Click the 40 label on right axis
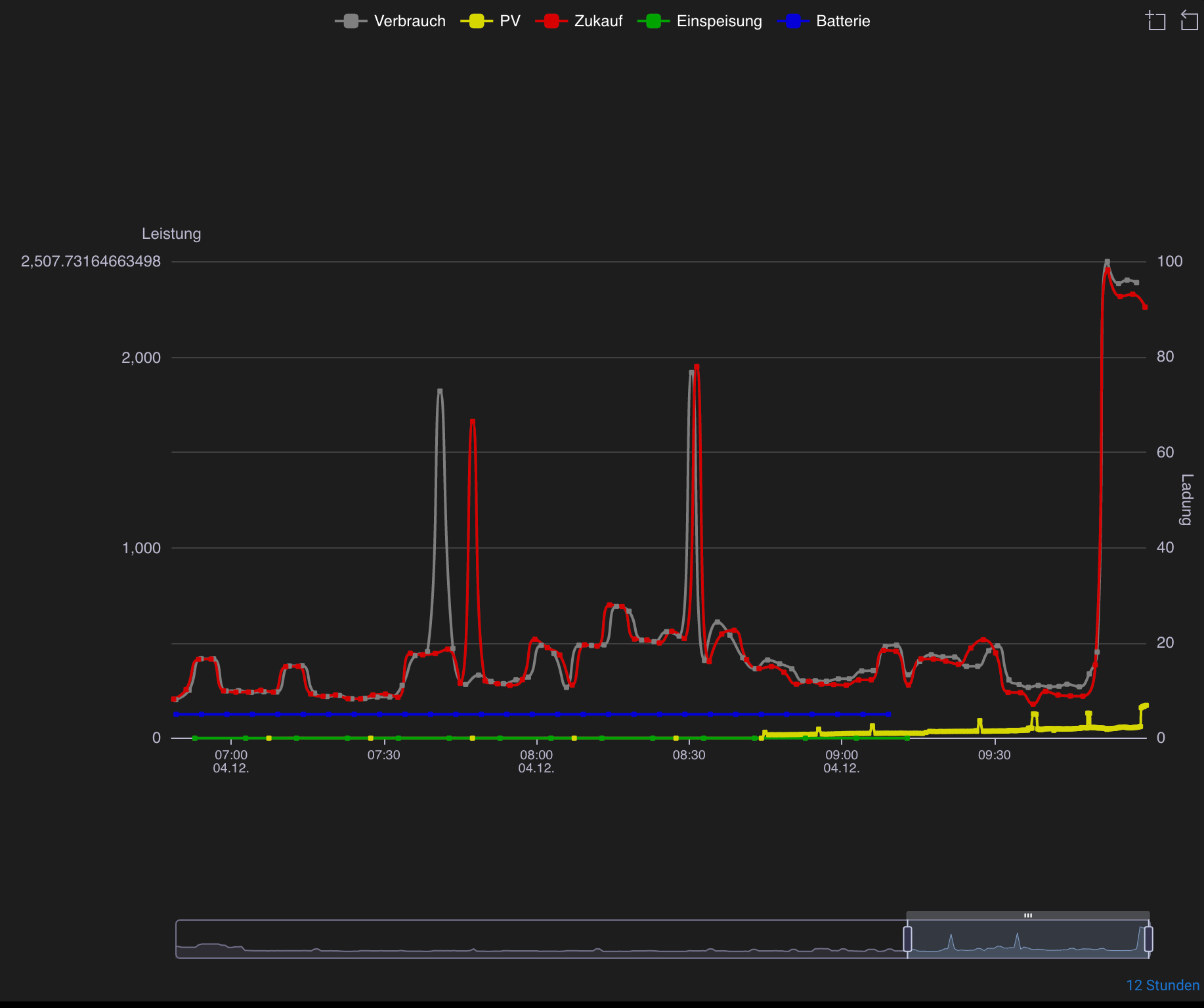The image size is (1204, 1008). [x=1165, y=547]
